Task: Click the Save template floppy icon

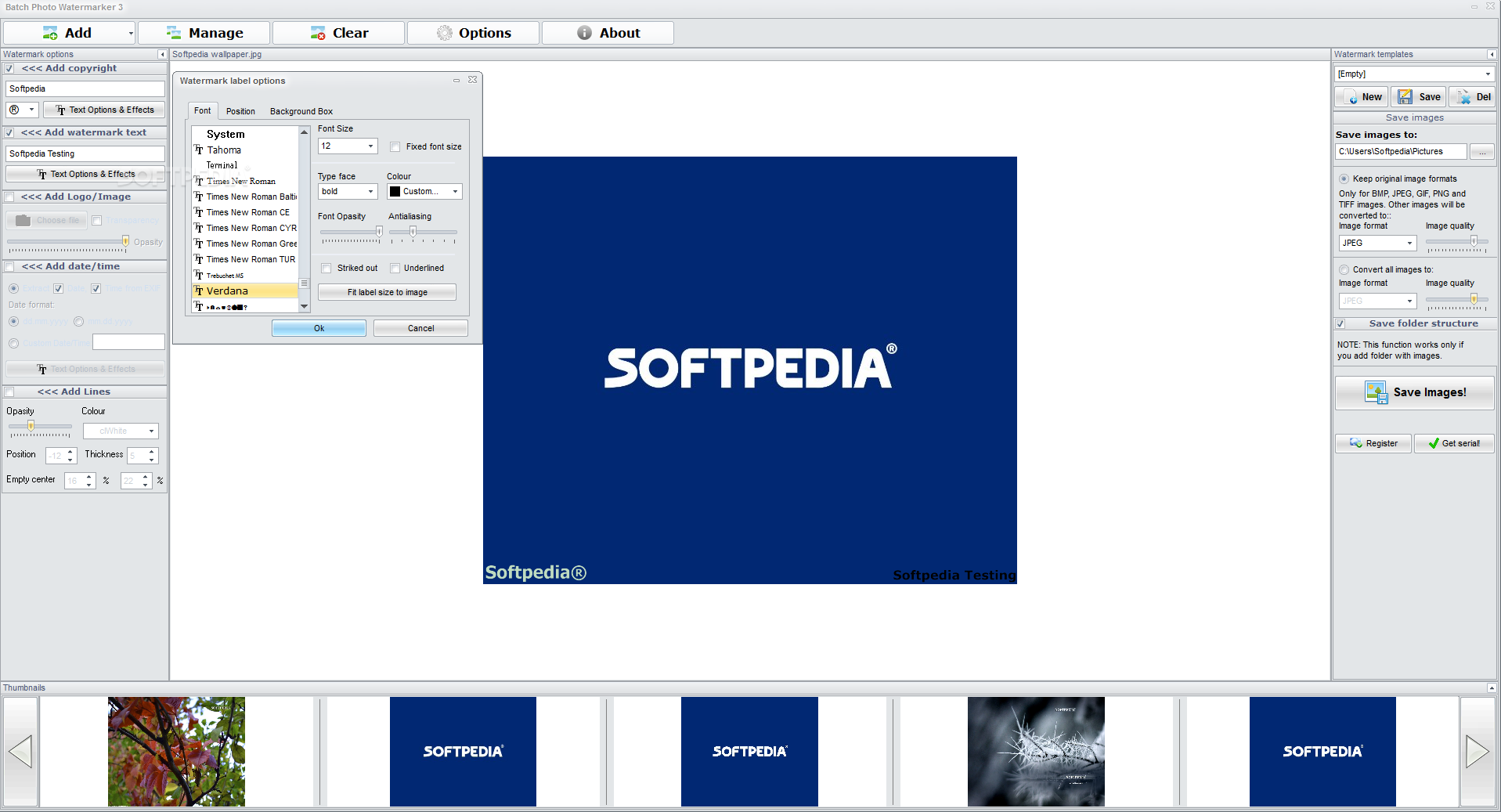Action: (1405, 97)
